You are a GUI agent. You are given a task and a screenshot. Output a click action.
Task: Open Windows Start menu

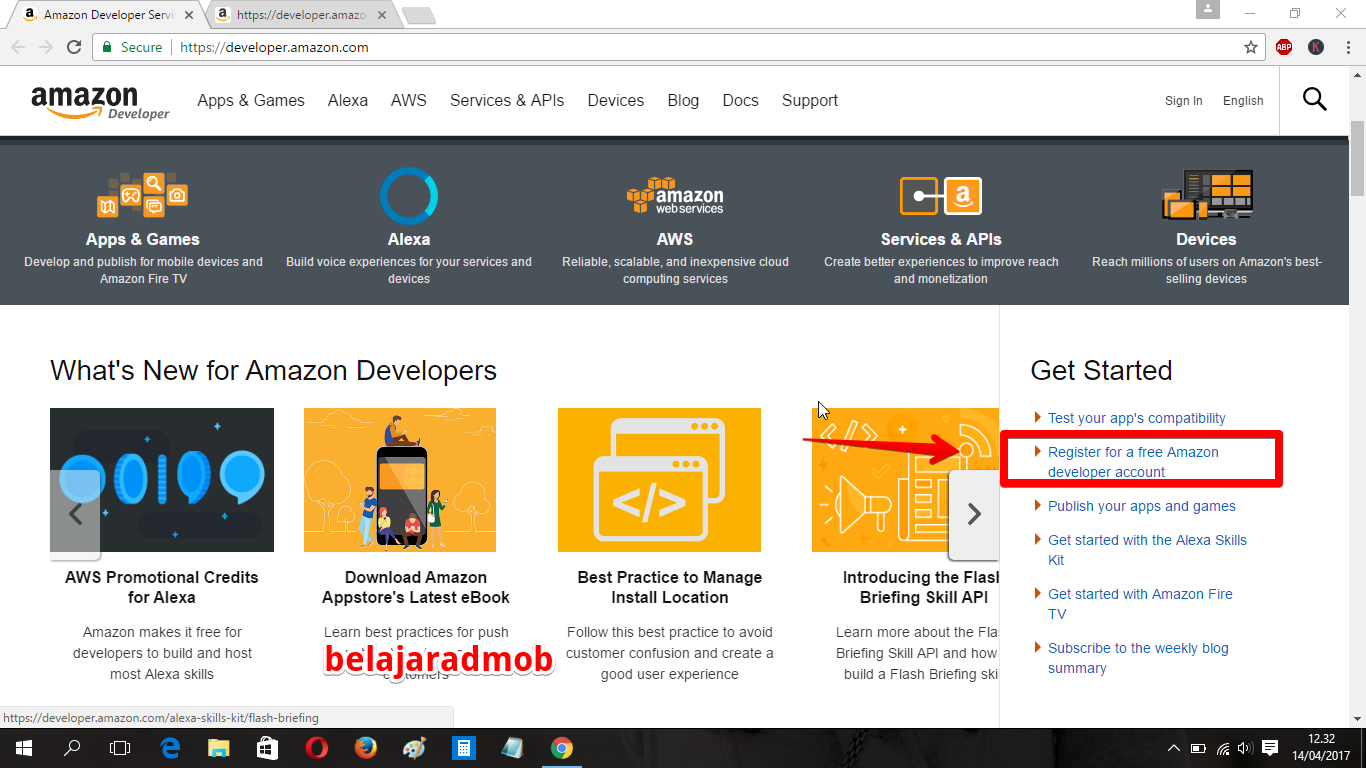(23, 748)
